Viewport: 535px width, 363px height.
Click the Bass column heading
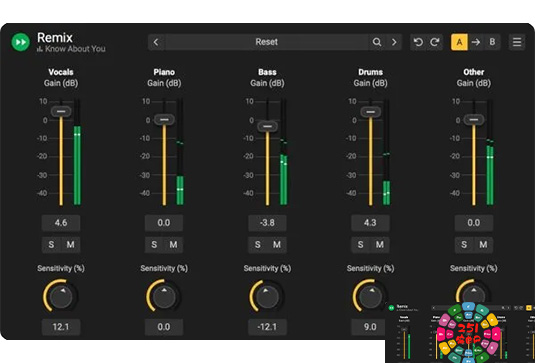tap(268, 72)
